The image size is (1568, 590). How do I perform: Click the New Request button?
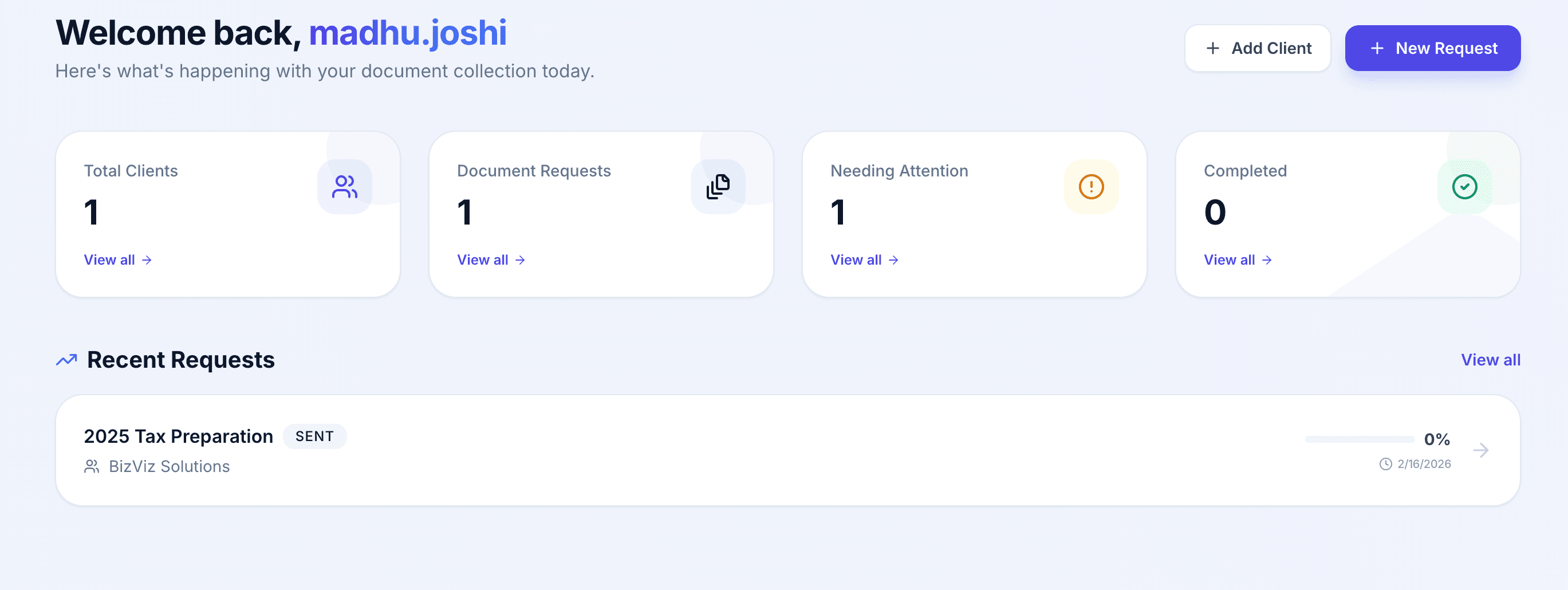[x=1432, y=48]
